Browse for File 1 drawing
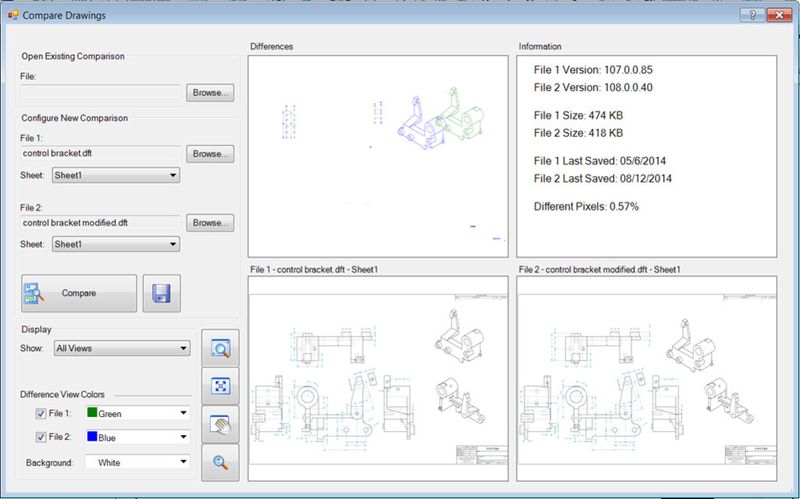The image size is (800, 499). coord(210,154)
